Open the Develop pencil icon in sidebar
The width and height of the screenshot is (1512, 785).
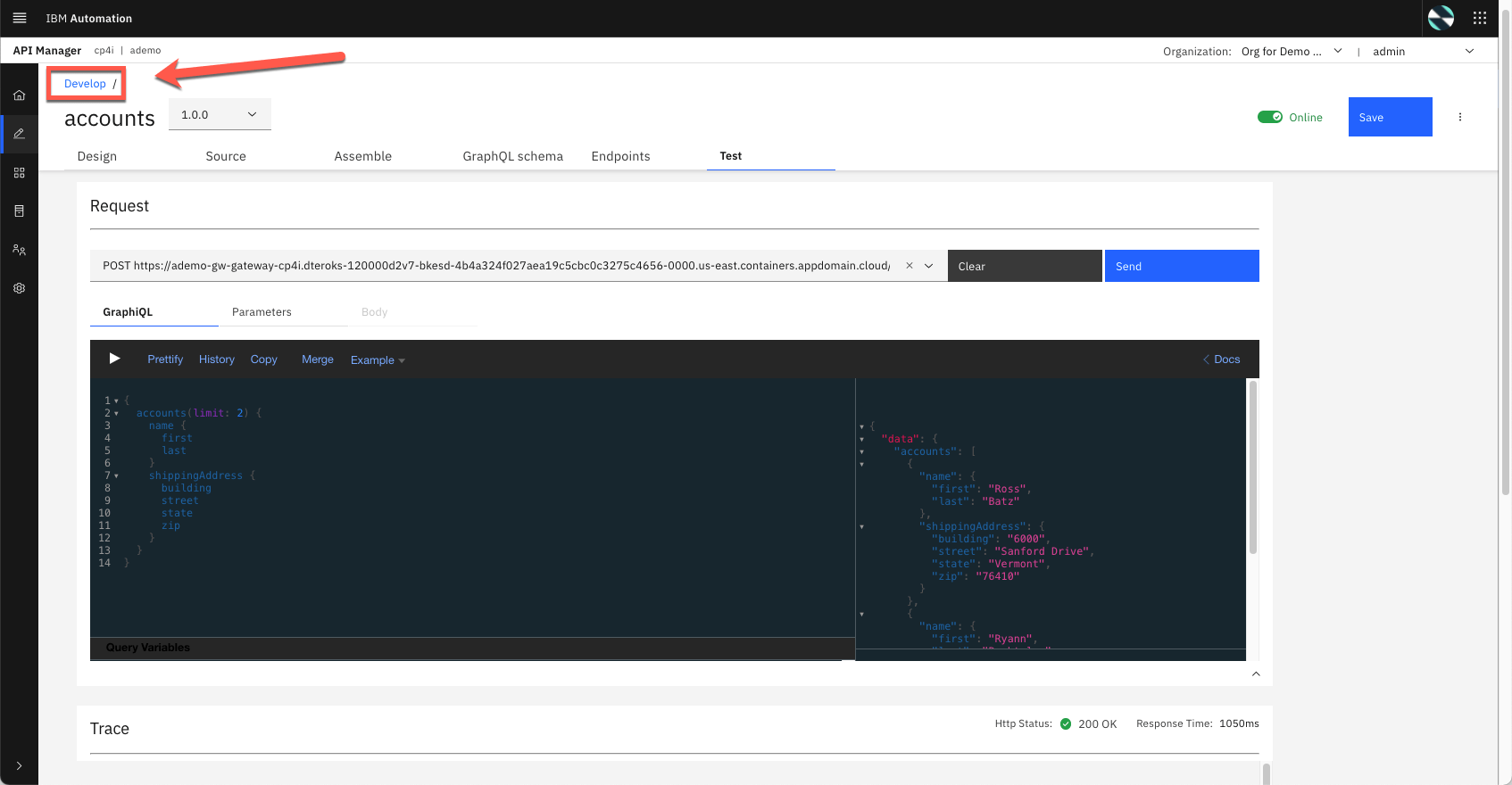tap(19, 134)
